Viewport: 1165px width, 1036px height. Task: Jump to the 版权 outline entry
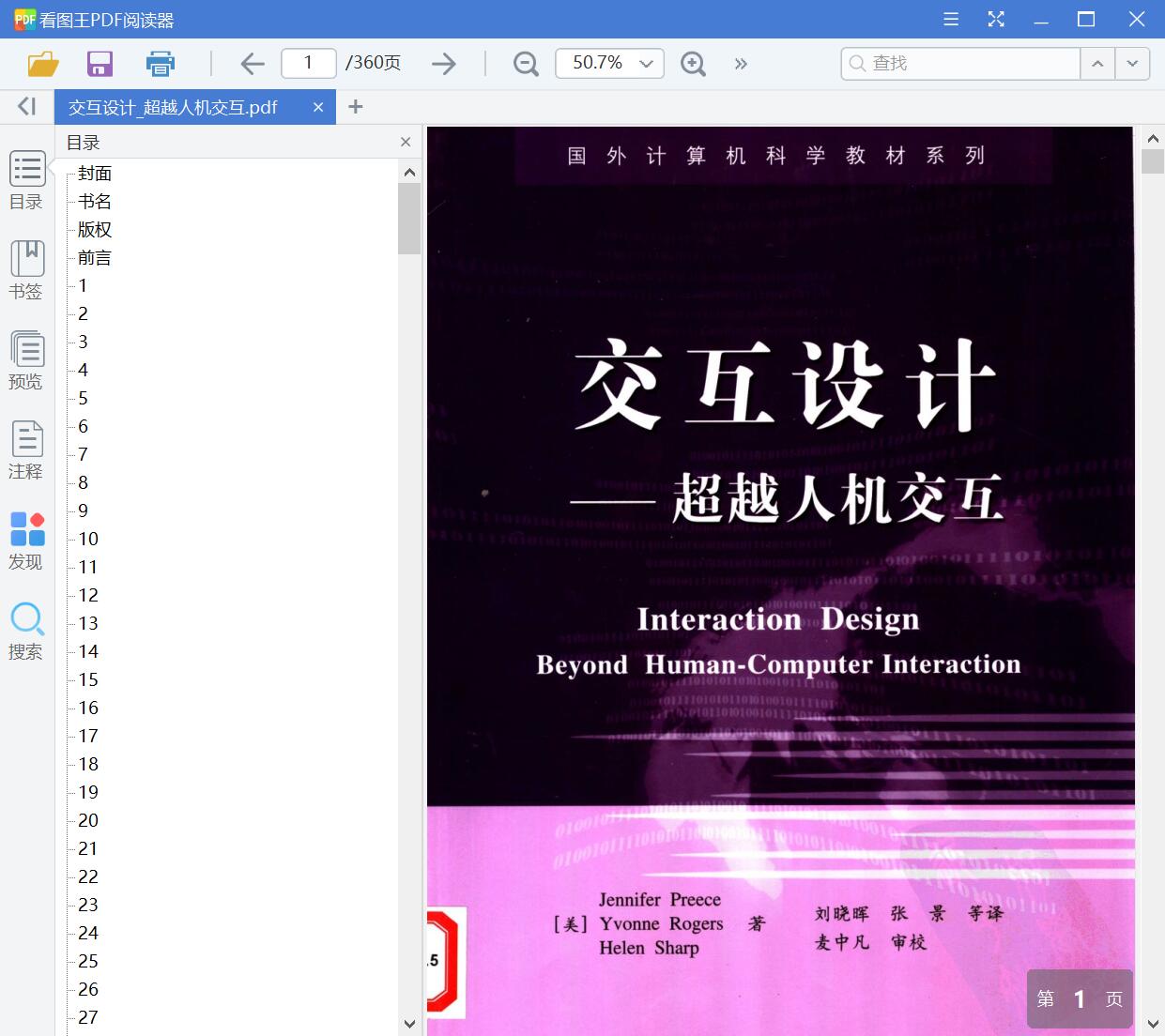tap(95, 230)
